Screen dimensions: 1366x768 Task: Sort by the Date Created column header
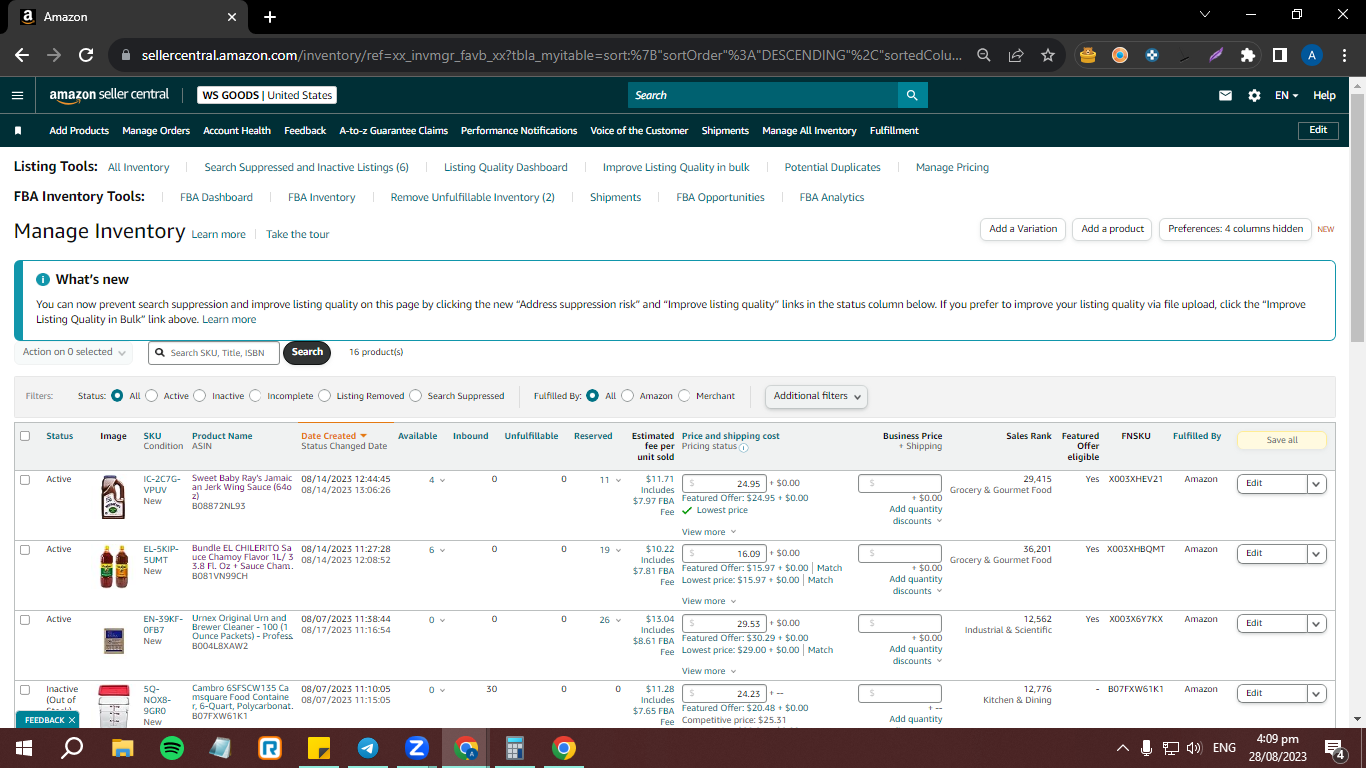[x=334, y=436]
